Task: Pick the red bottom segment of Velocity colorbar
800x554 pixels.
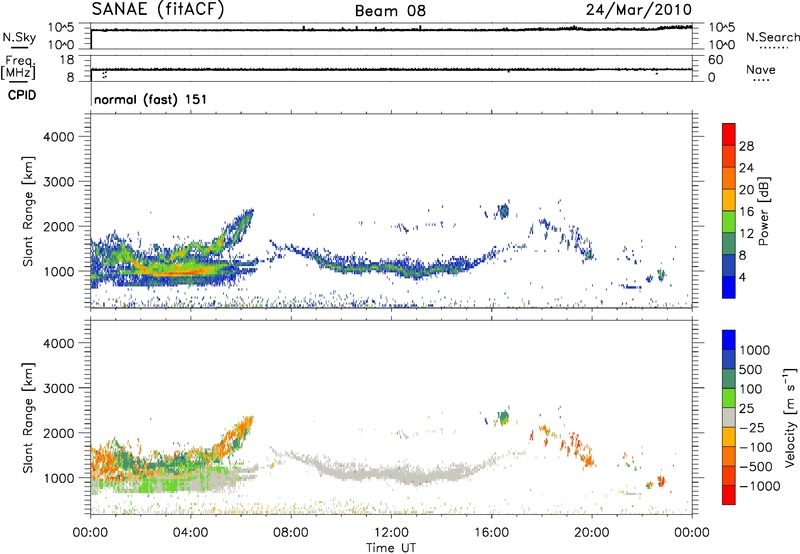Action: 729,495
